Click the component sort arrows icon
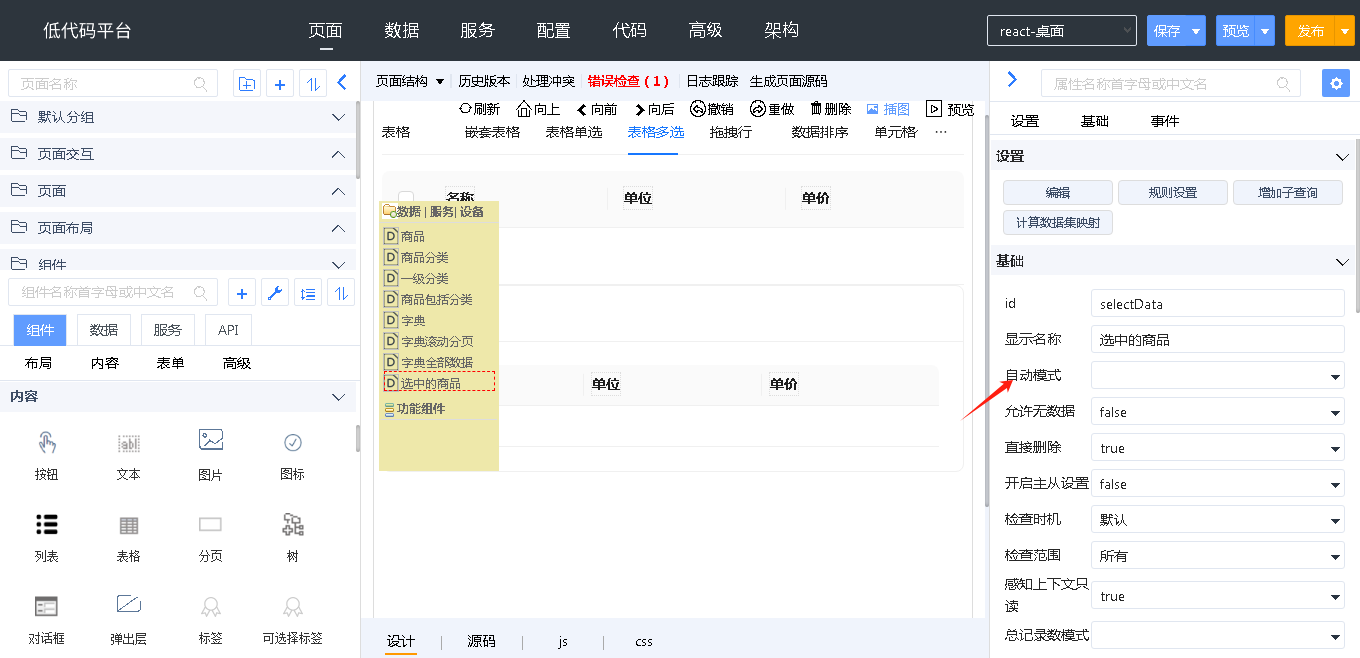 [x=342, y=293]
